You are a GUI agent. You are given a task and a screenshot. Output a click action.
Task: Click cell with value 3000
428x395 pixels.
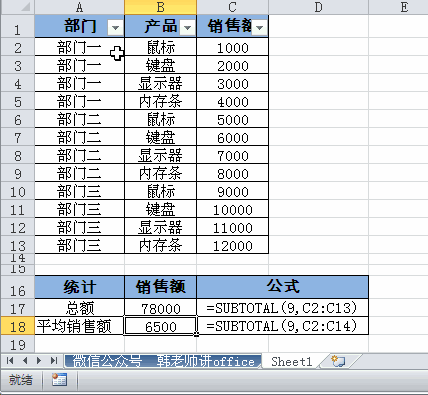coord(233,83)
